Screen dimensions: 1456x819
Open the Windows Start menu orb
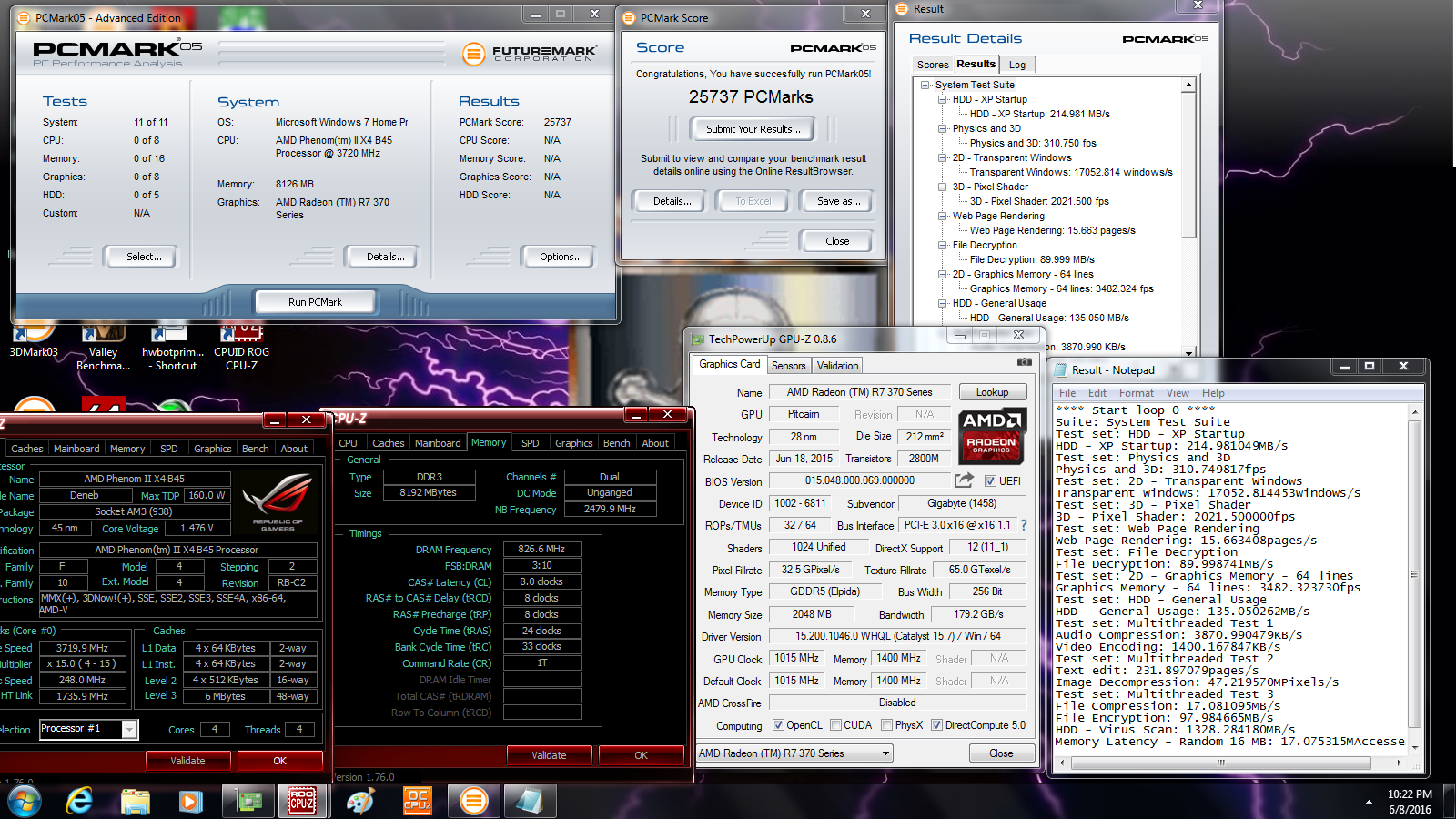click(25, 801)
